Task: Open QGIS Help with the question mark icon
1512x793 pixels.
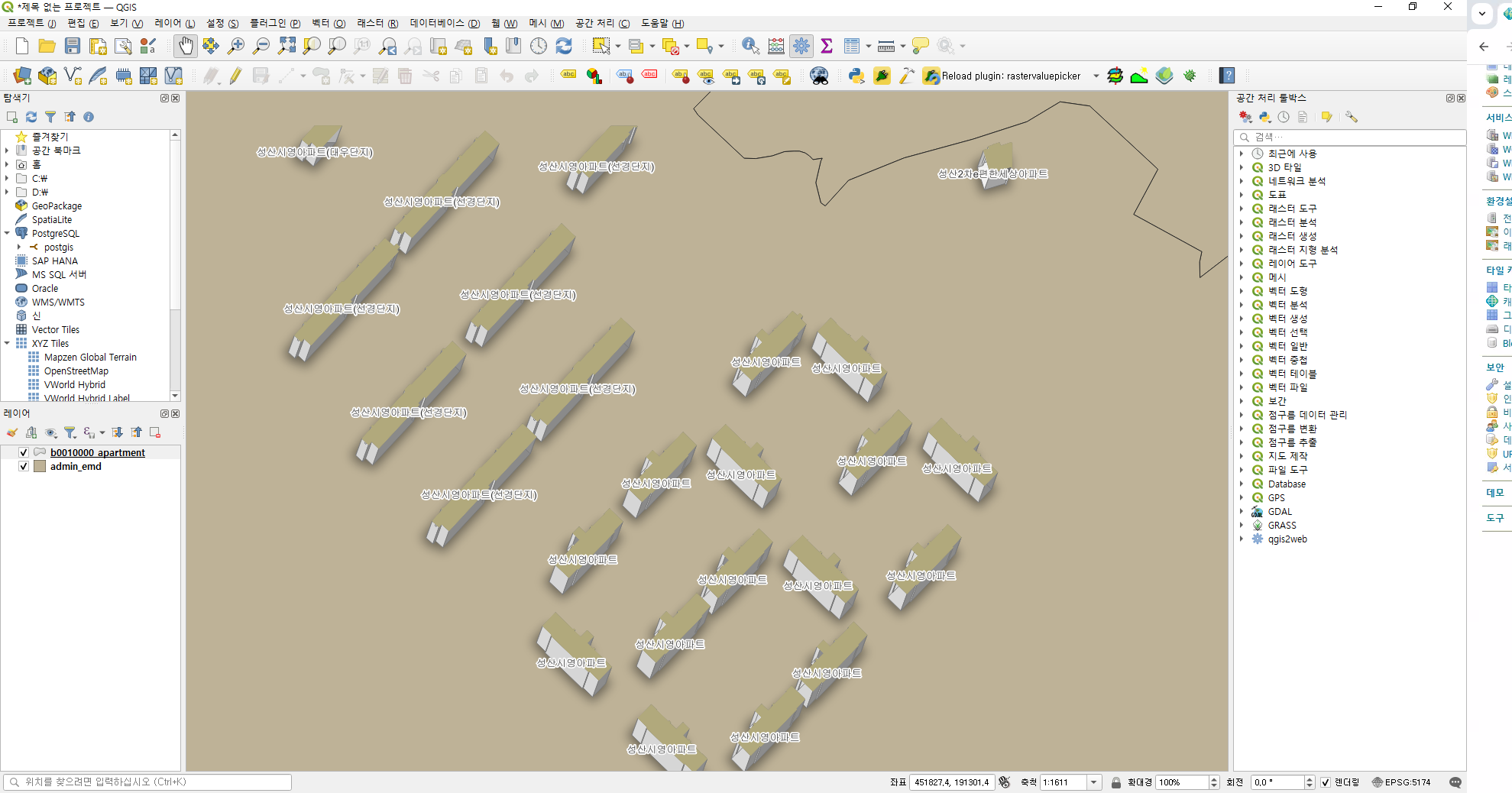Action: (x=1228, y=76)
